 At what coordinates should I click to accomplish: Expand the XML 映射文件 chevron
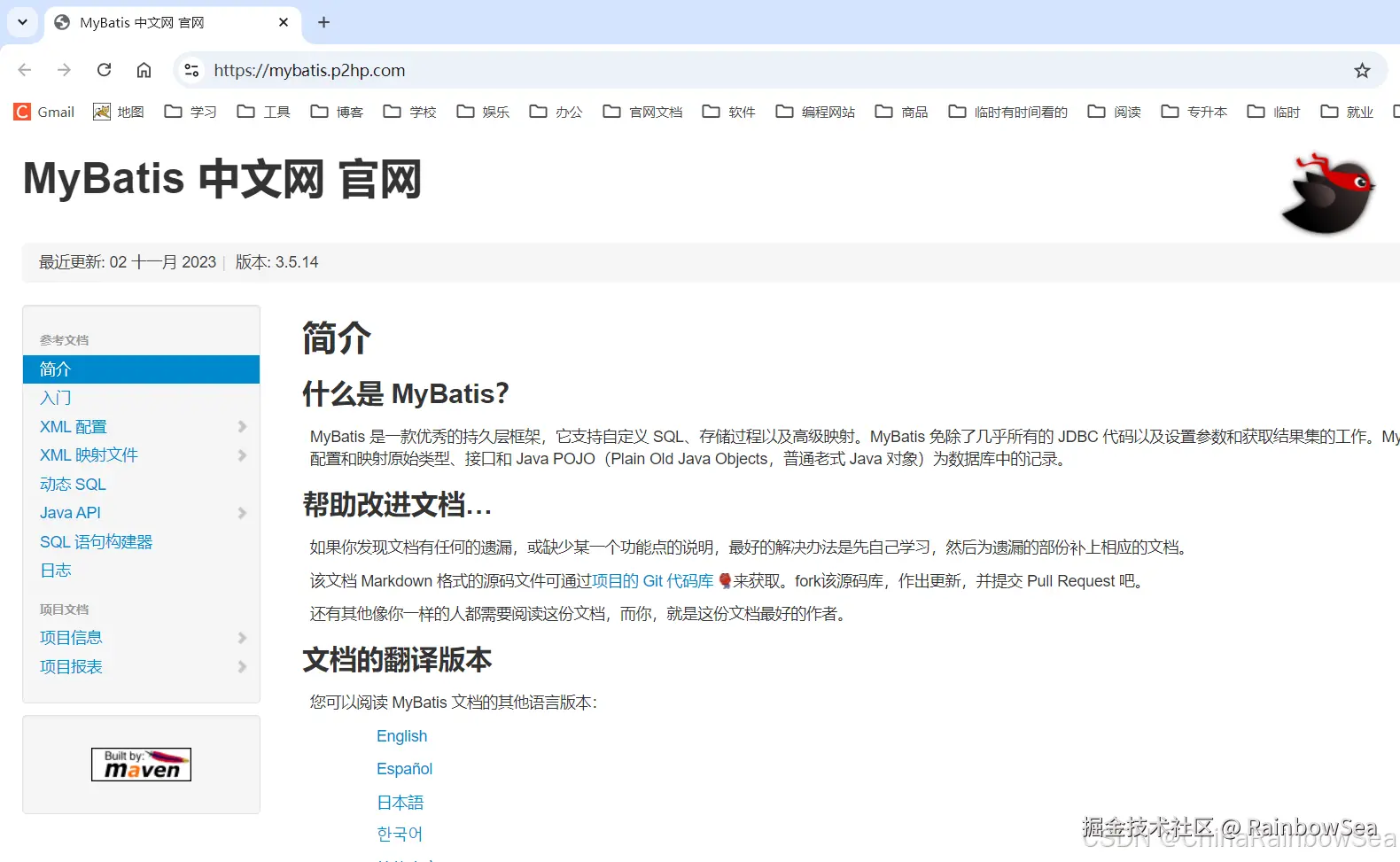point(242,455)
